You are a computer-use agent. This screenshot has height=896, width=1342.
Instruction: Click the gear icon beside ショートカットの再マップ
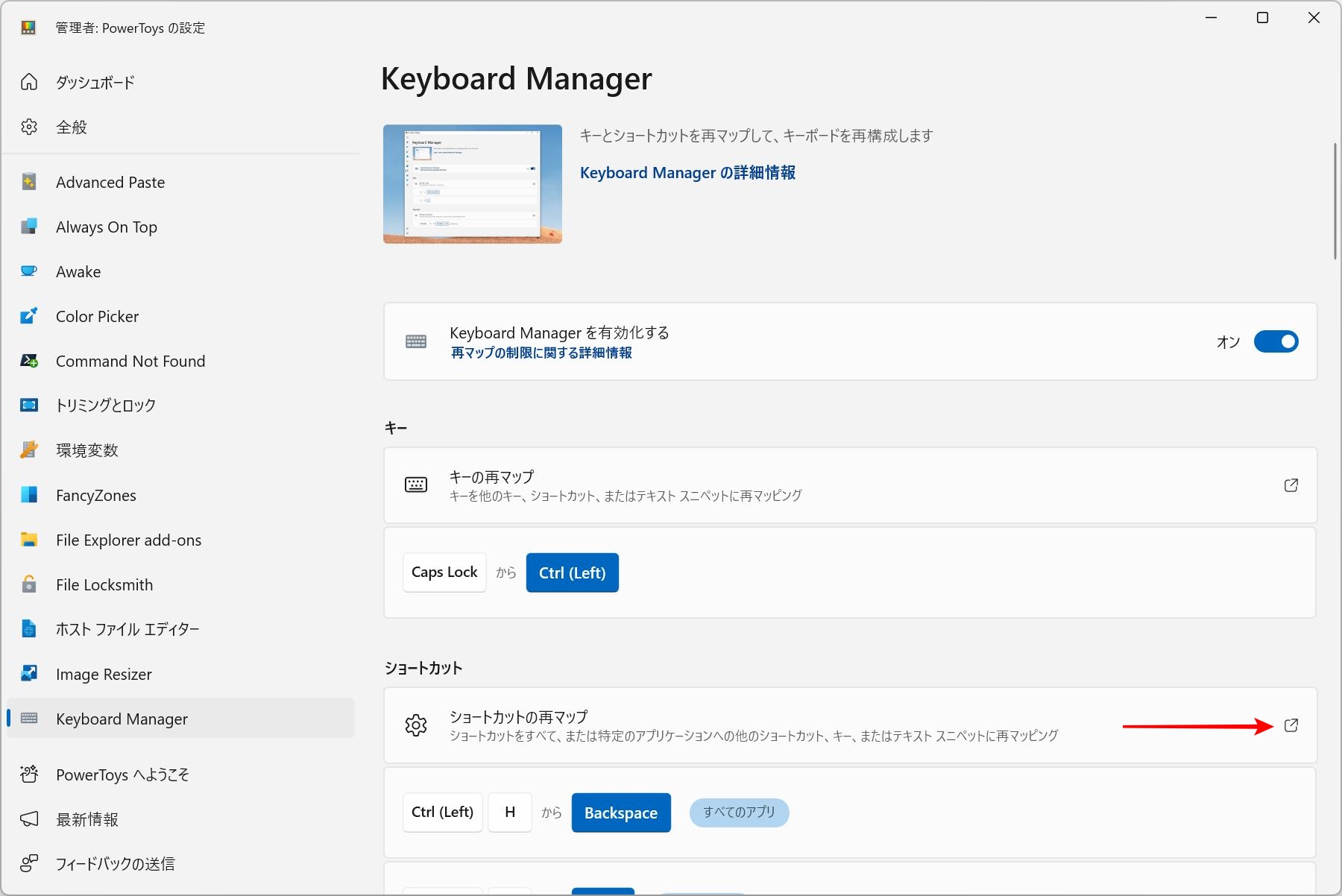pos(416,725)
